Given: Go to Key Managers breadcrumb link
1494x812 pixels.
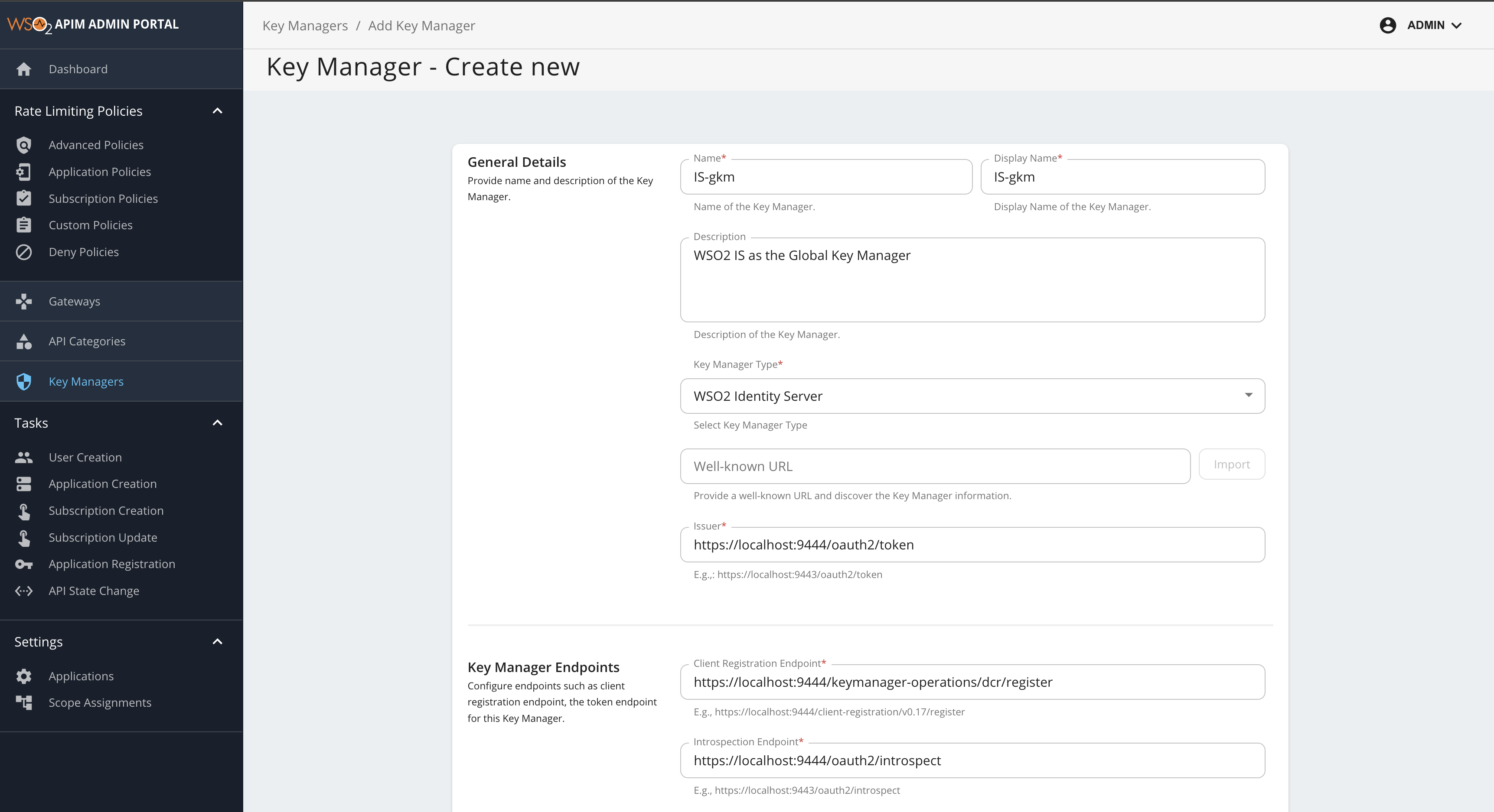Looking at the screenshot, I should [x=305, y=26].
